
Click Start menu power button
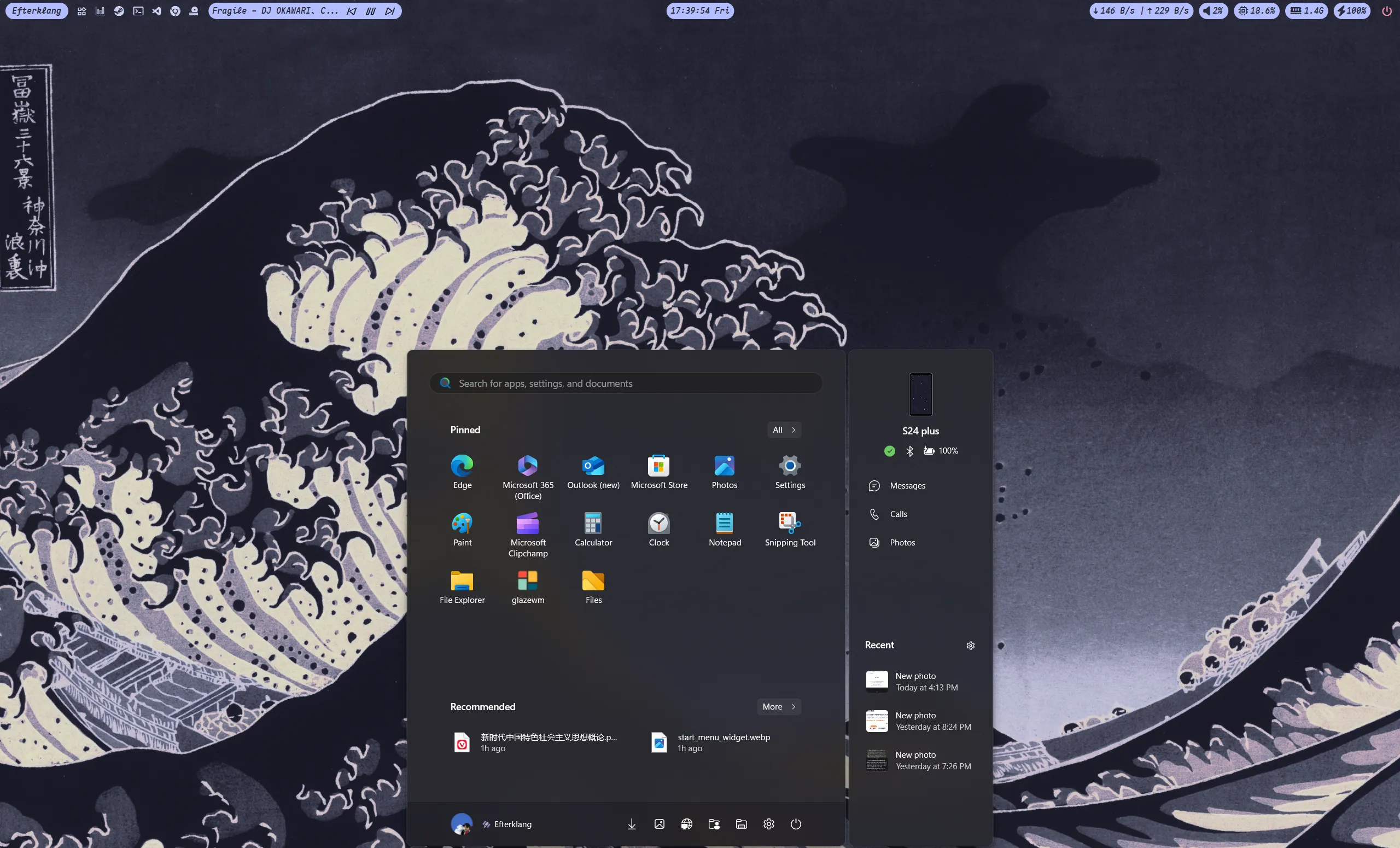(796, 823)
